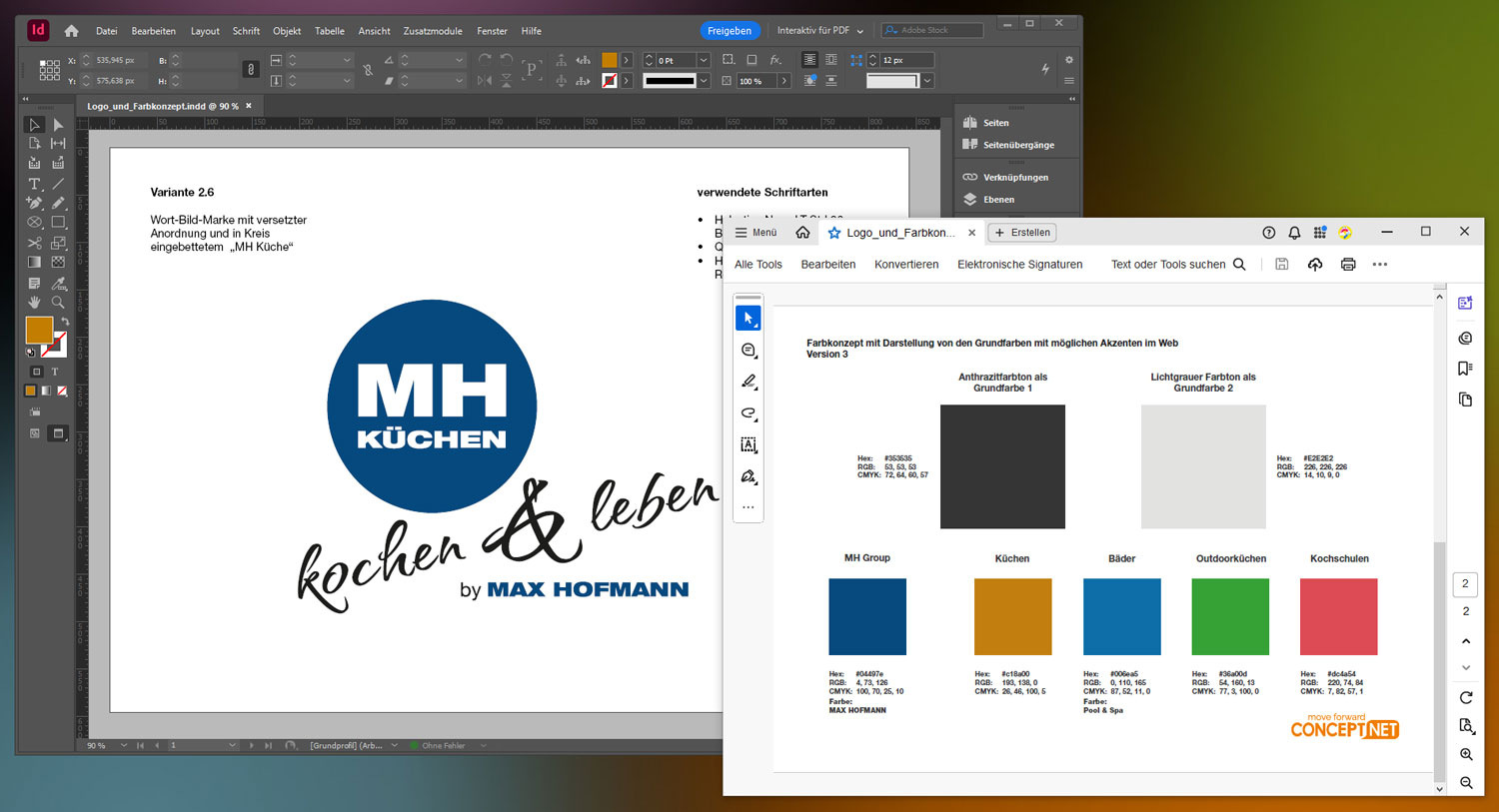The image size is (1499, 812).
Task: Open the Konvertieren tab in Acrobat
Action: 905,265
